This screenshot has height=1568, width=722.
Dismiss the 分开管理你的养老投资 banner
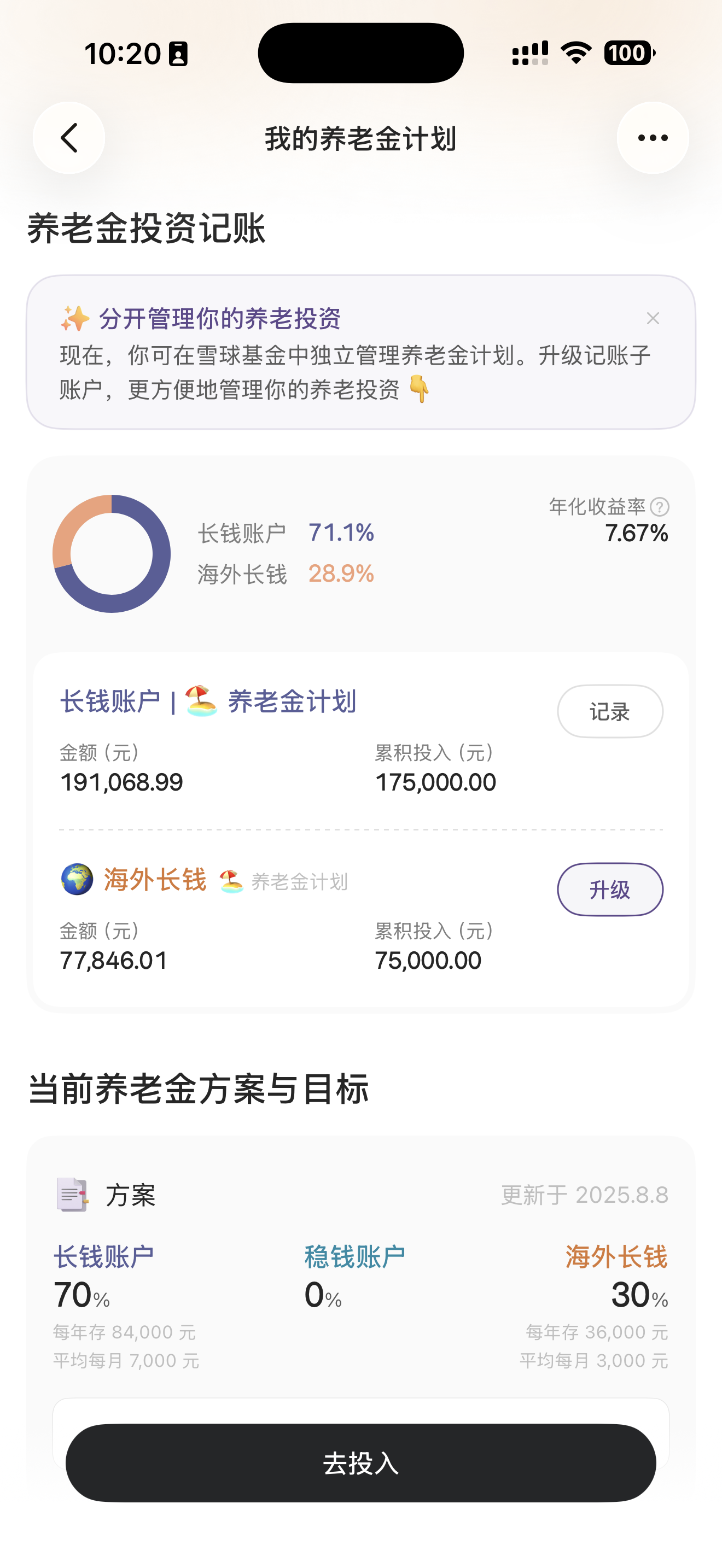coord(653,318)
